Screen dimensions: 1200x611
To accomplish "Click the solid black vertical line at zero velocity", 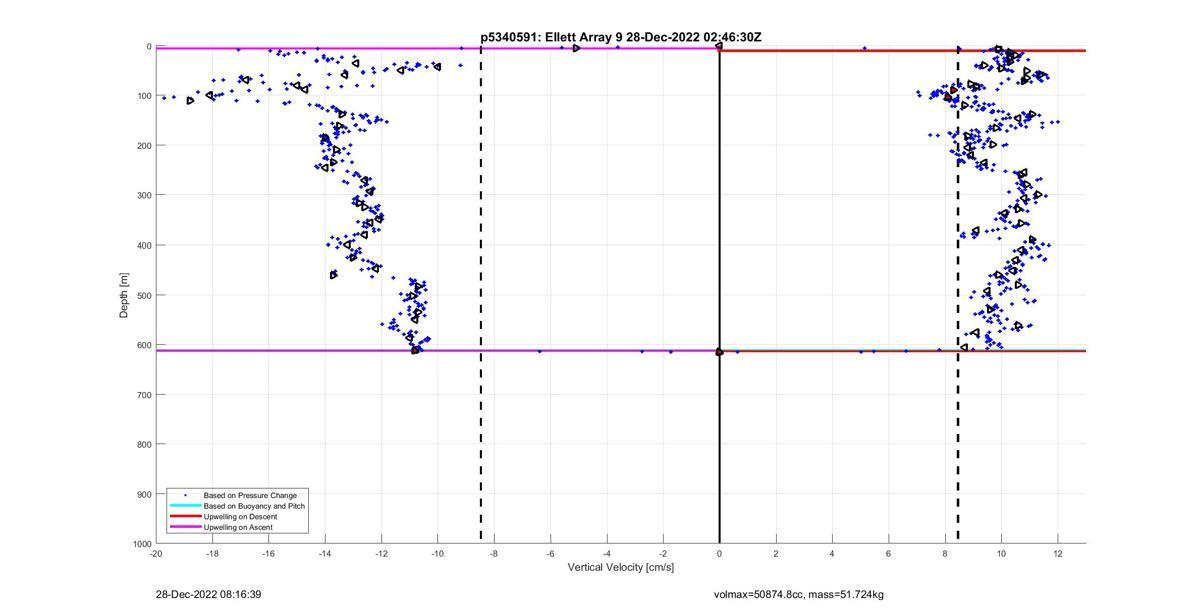I will 719,295.
